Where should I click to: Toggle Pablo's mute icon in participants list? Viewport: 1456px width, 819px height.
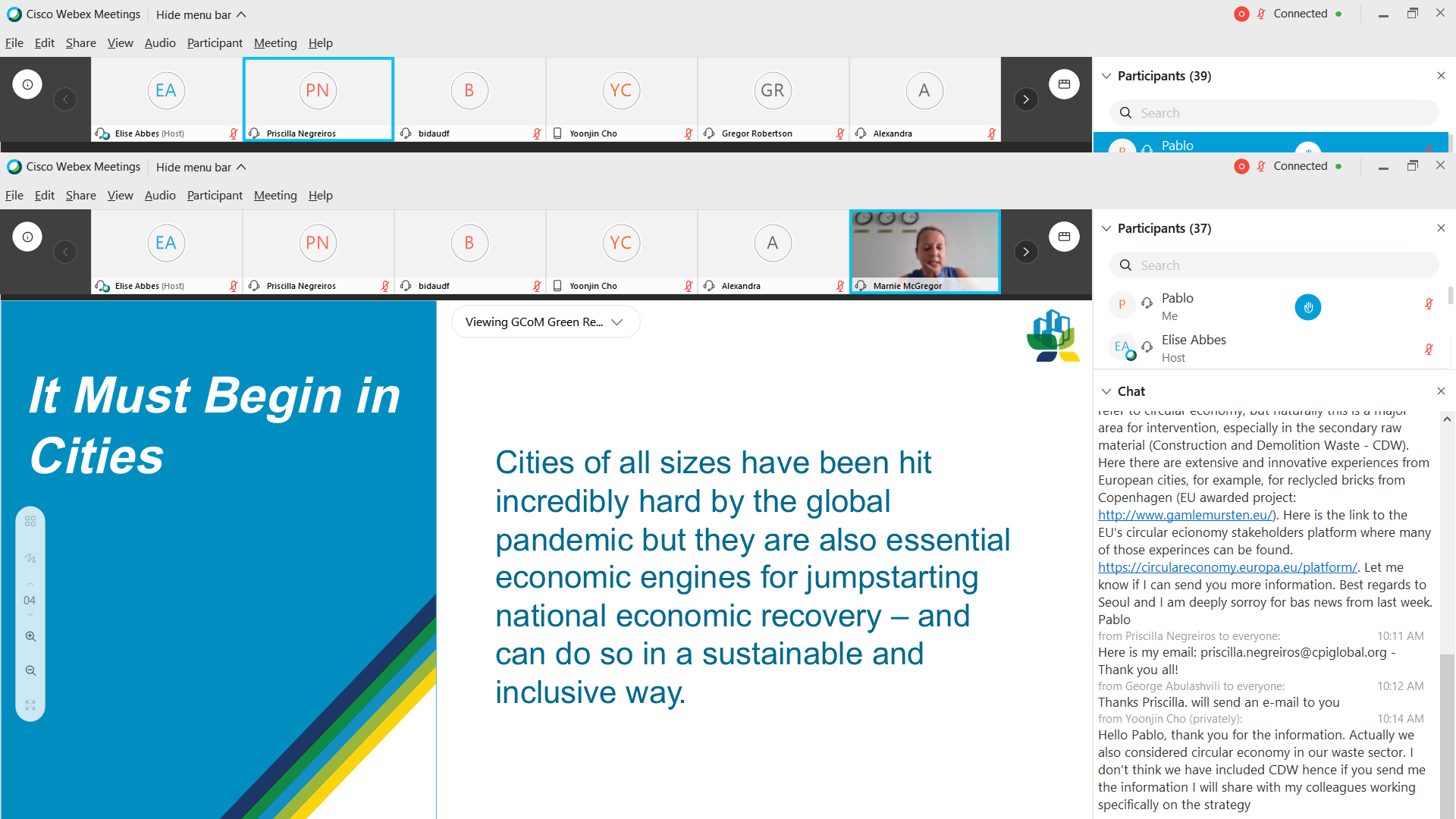1429,304
